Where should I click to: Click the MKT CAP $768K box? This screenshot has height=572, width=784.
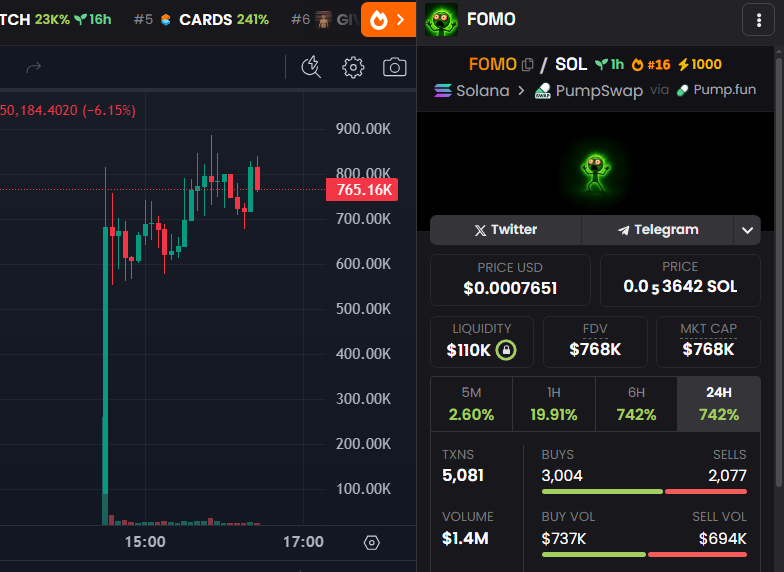click(708, 342)
